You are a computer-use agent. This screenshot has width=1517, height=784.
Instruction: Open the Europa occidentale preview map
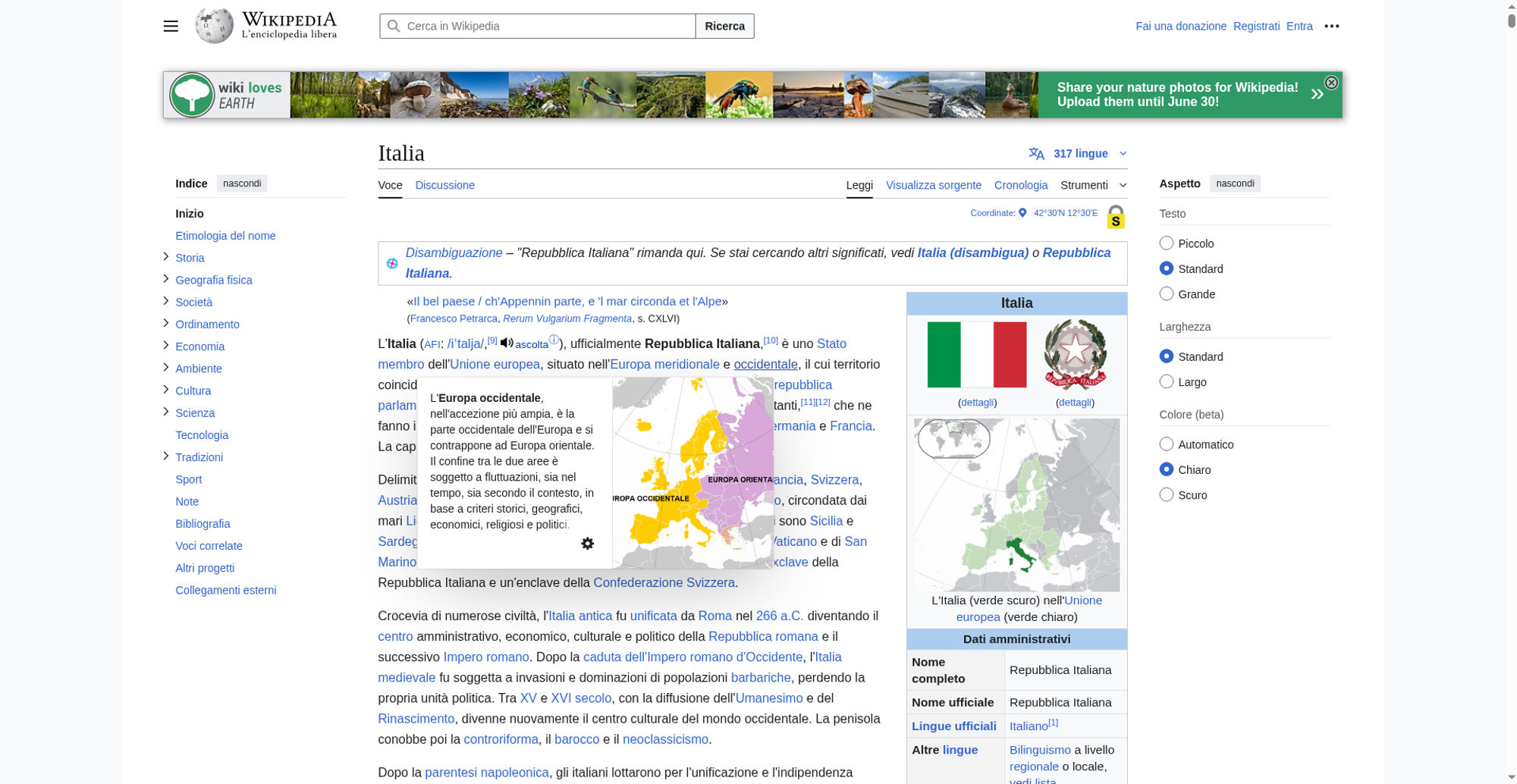click(x=693, y=473)
